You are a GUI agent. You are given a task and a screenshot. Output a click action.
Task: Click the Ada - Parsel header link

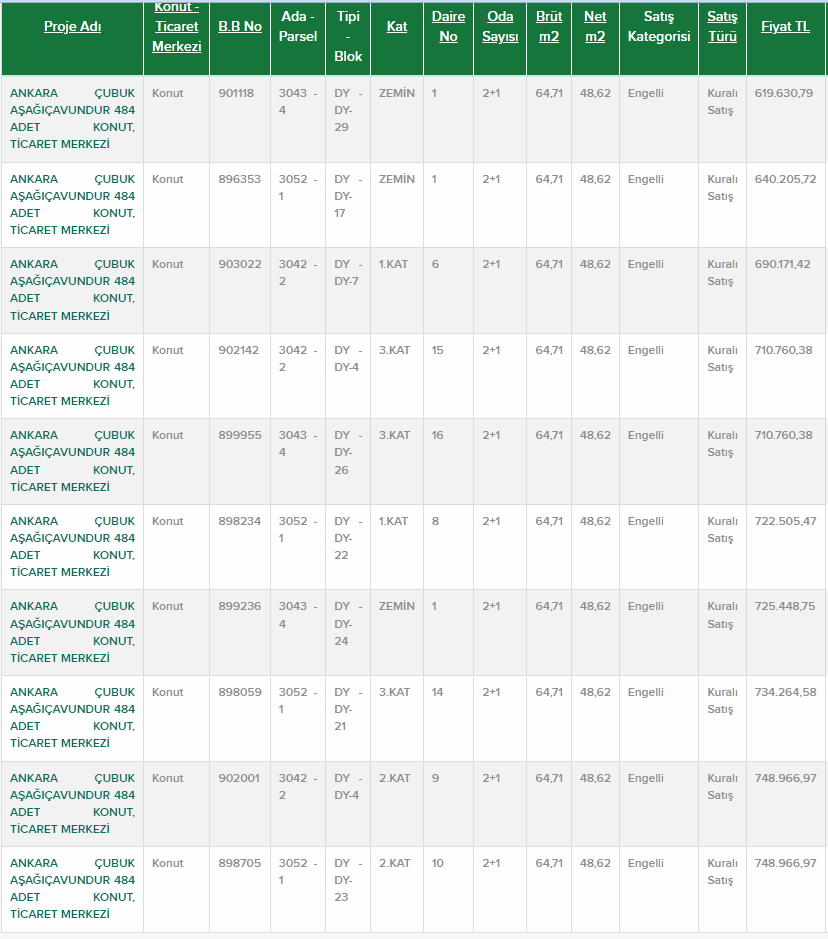[x=298, y=27]
